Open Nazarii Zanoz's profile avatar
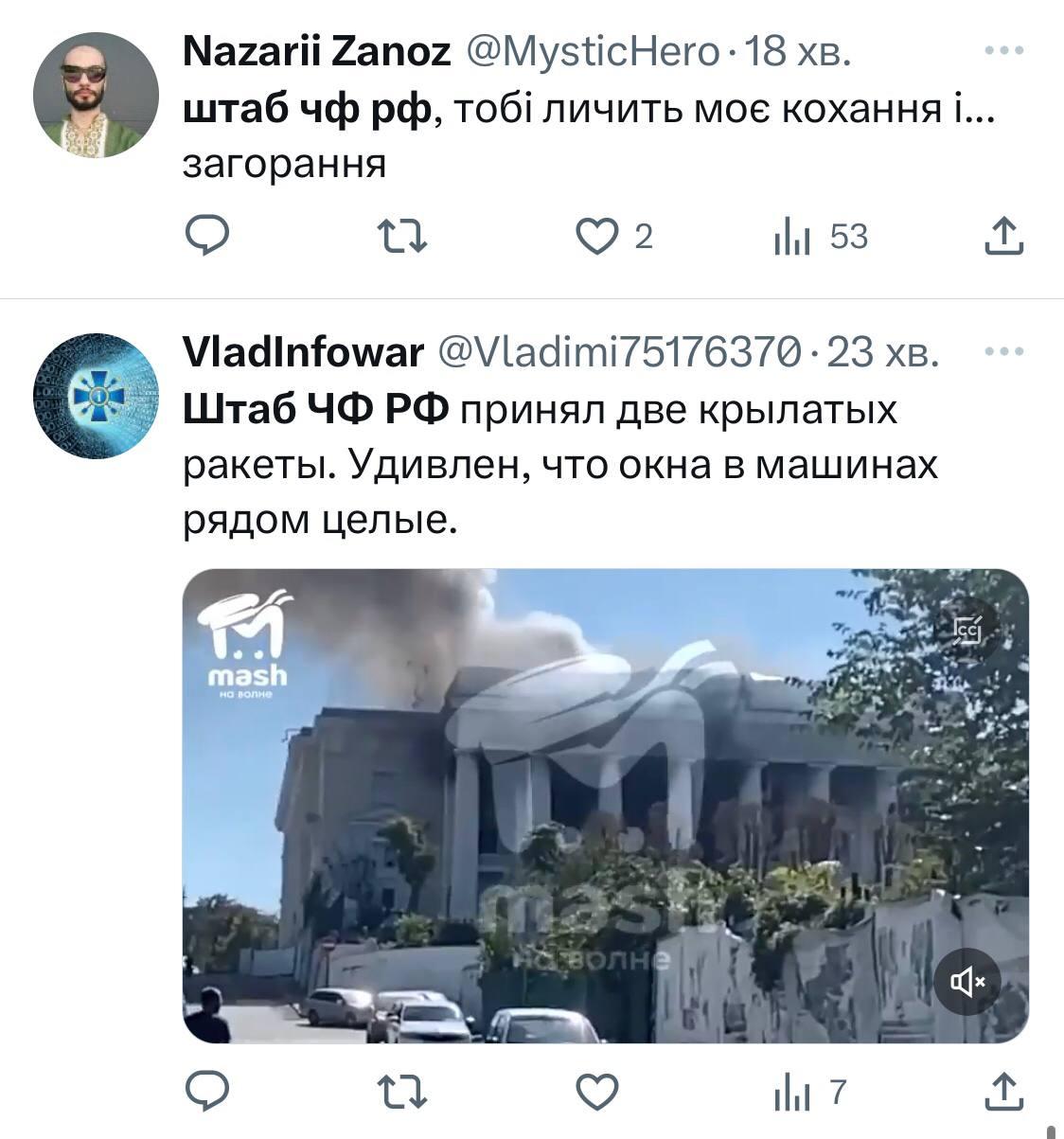Viewport: 1064px width, 1139px height. pyautogui.click(x=96, y=95)
